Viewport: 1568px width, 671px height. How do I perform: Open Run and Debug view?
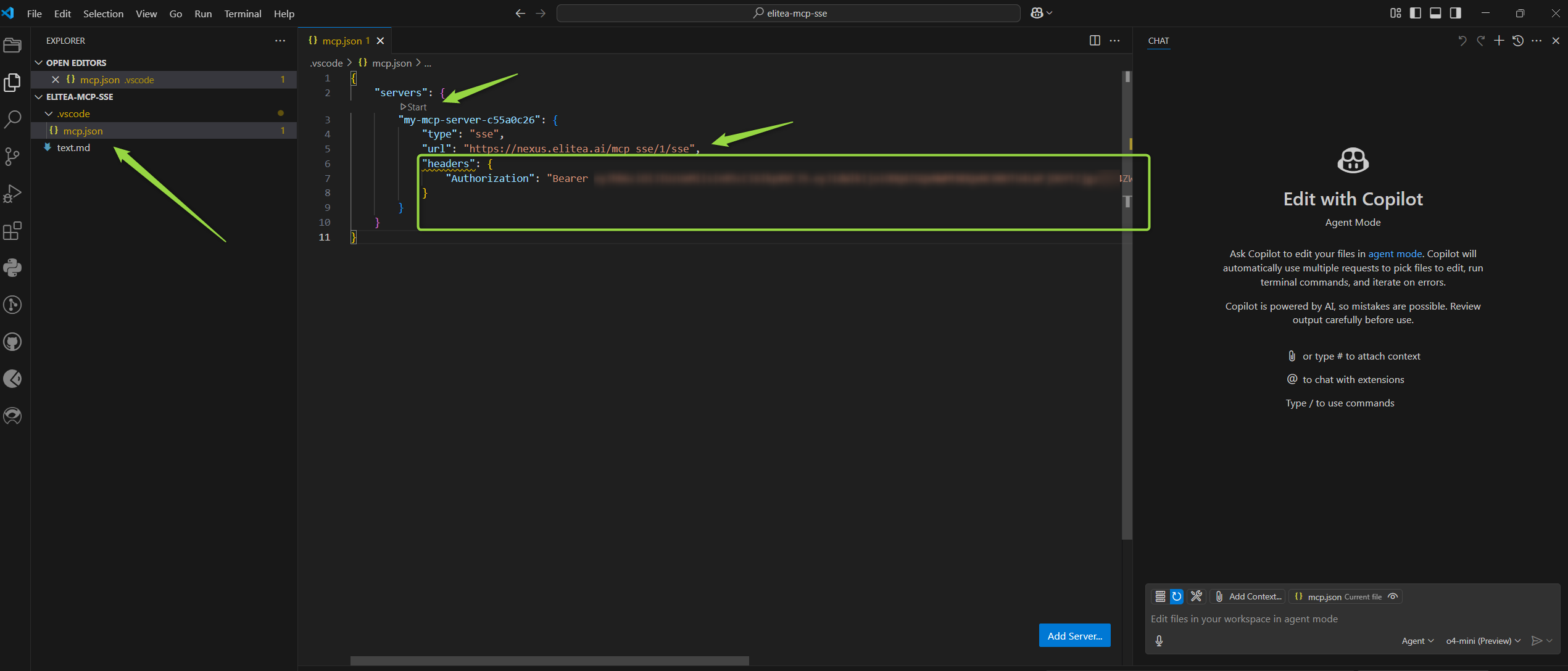tap(12, 194)
